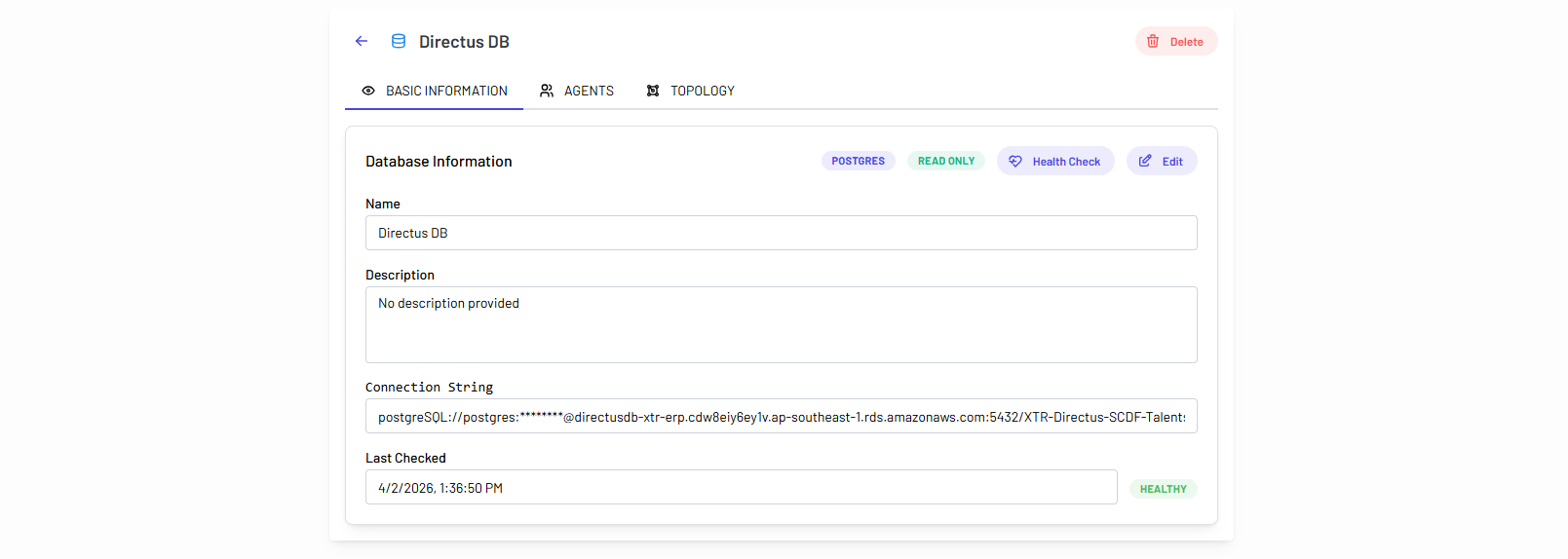Click the POSTGRES badge
1568x559 pixels.
[859, 161]
